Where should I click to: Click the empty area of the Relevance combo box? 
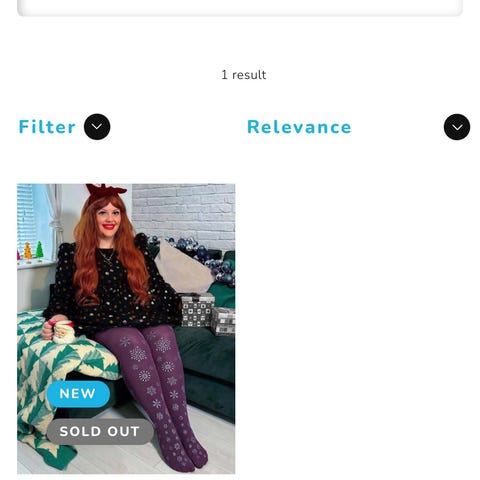[397, 127]
